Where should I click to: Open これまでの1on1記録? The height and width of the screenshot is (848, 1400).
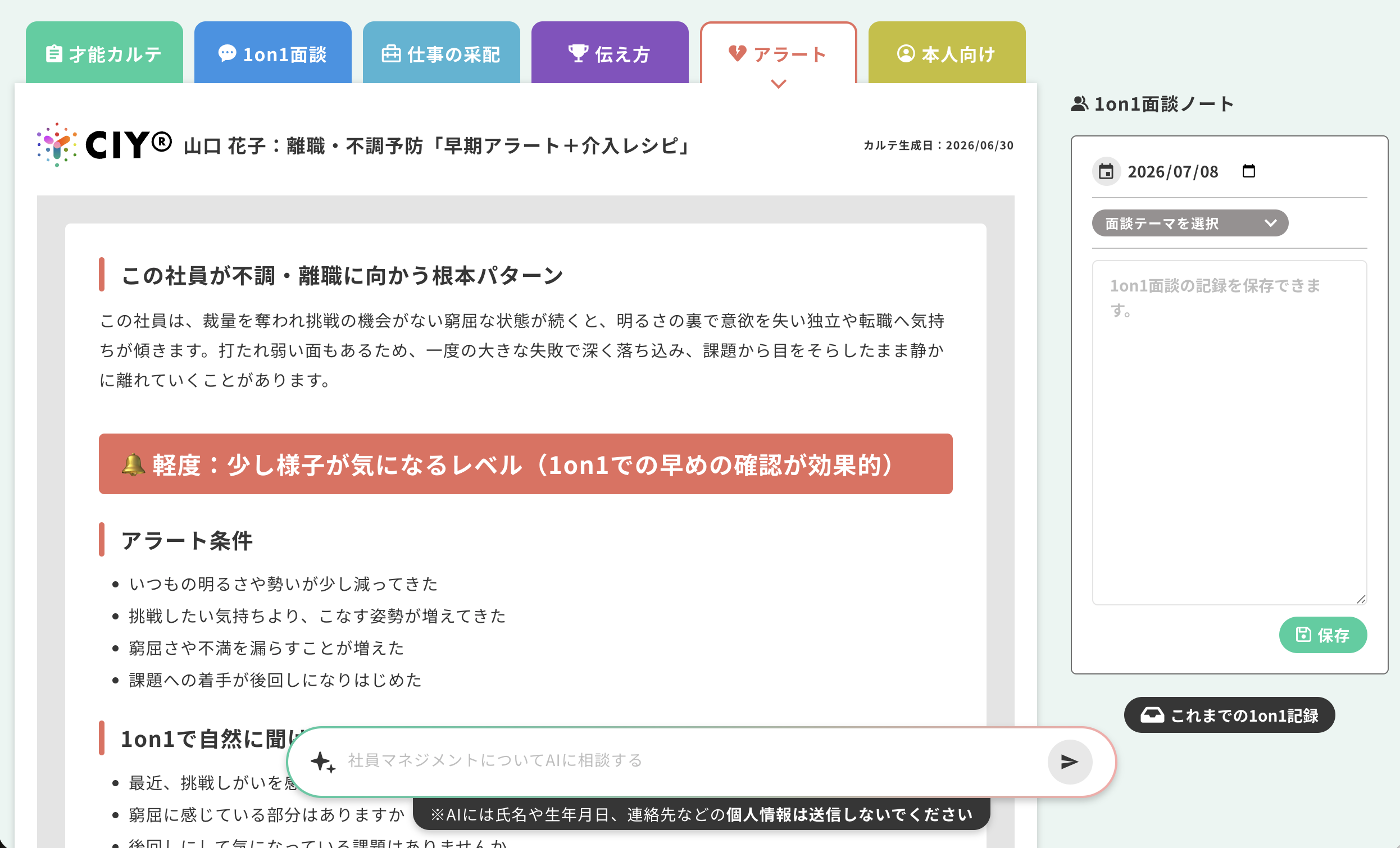coord(1229,714)
